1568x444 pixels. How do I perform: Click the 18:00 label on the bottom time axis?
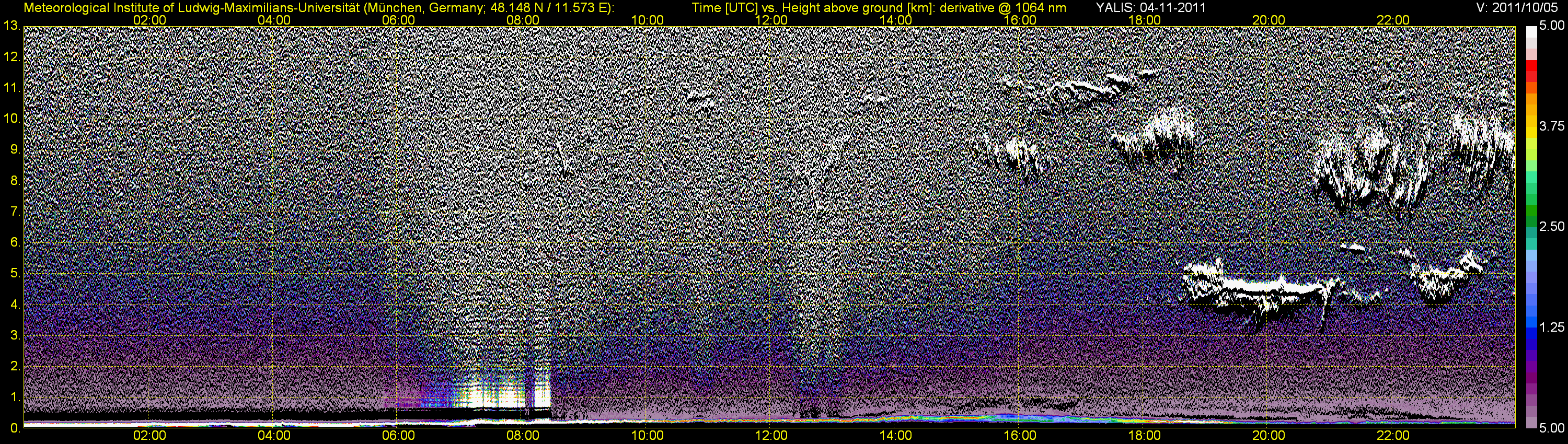click(x=1144, y=436)
